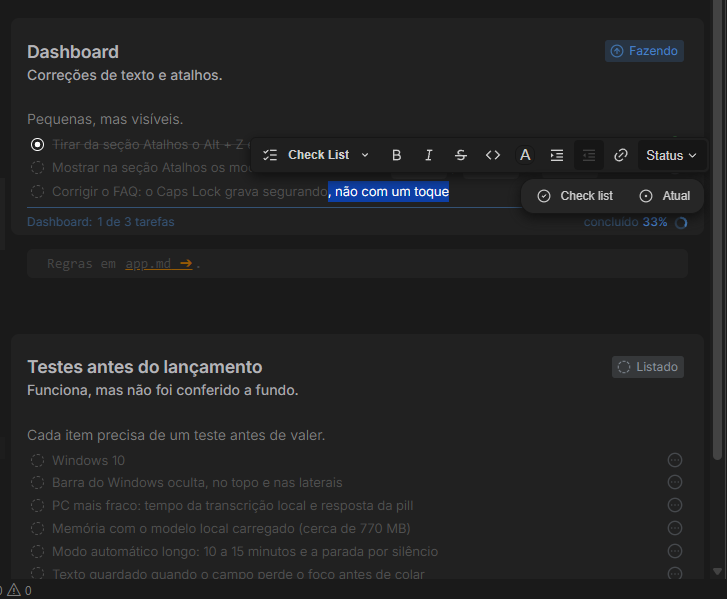Check the Barra do Windows oculta task
Viewport: 727px width, 599px height.
click(38, 483)
